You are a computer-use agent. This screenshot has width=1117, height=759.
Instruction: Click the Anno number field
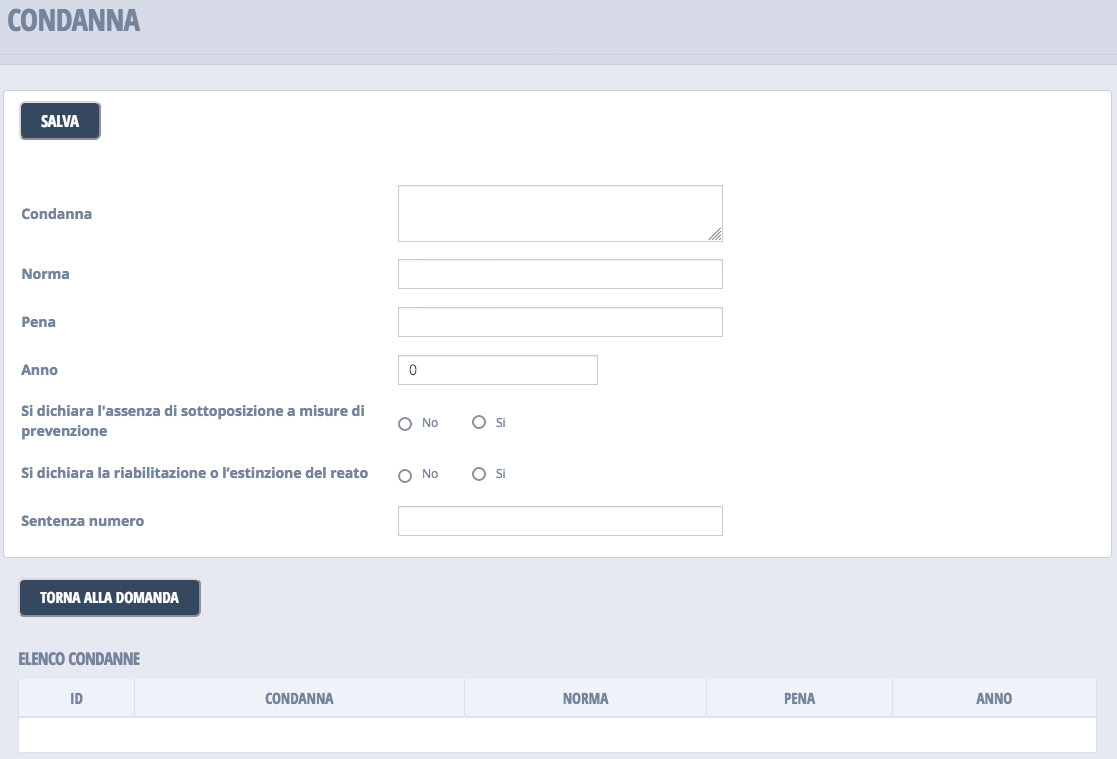click(x=497, y=370)
